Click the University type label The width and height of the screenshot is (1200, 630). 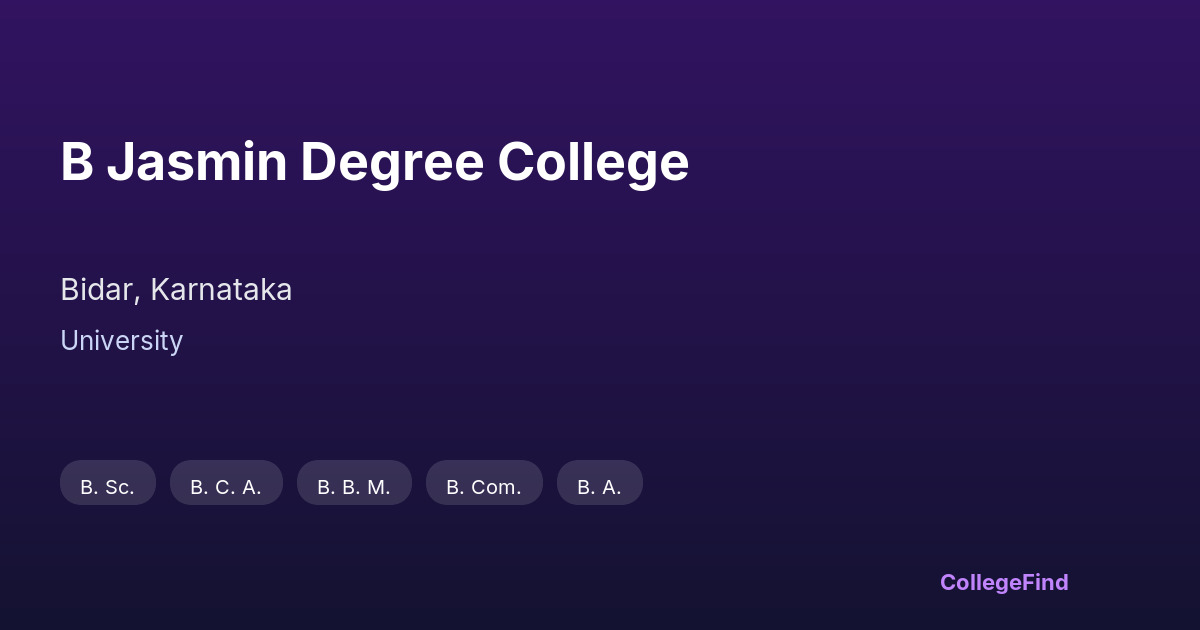tap(121, 341)
